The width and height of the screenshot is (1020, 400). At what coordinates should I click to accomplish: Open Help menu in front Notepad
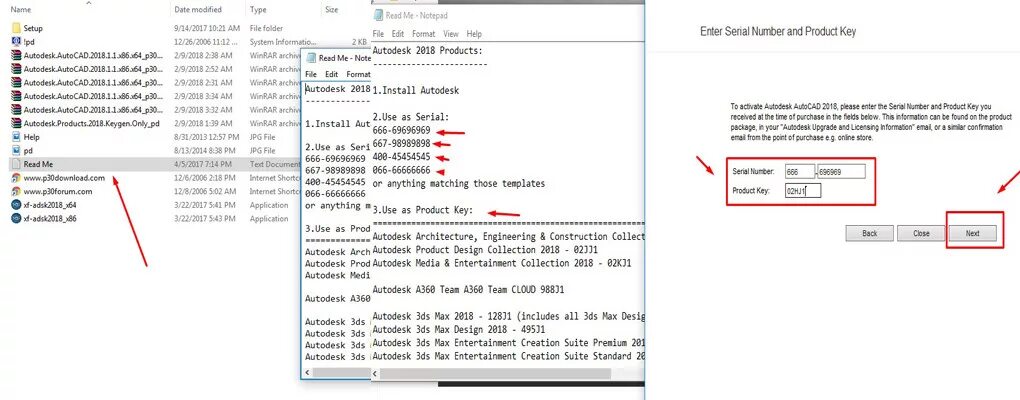click(x=474, y=34)
